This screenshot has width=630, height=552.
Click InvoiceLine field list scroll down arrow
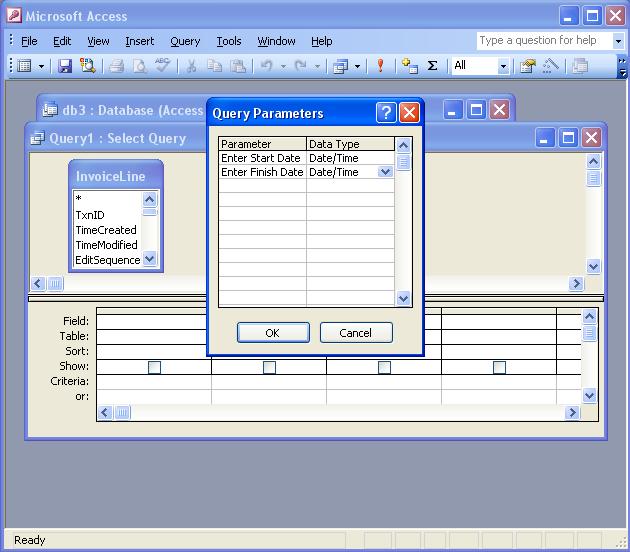[149, 259]
